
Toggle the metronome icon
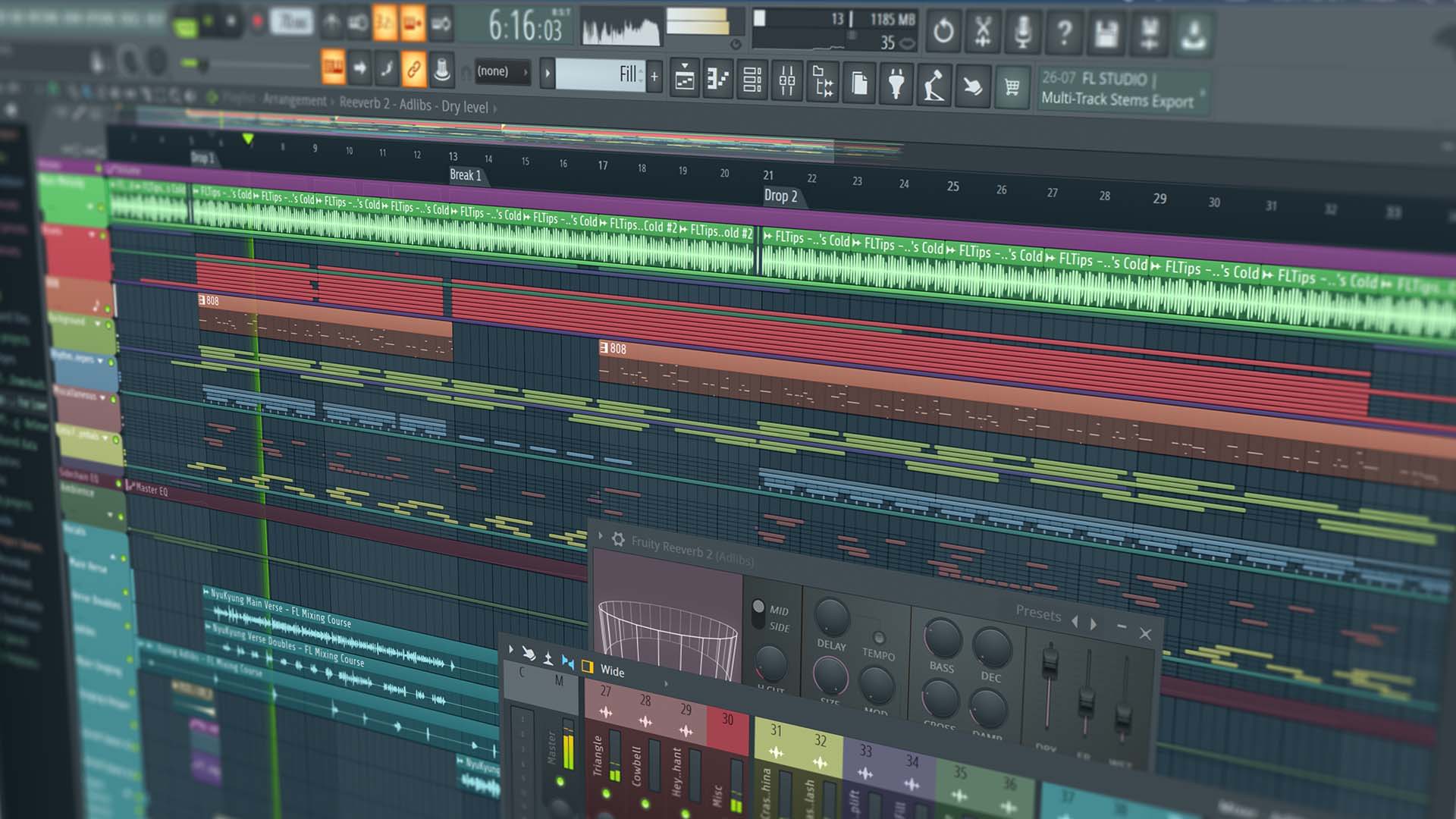click(331, 24)
